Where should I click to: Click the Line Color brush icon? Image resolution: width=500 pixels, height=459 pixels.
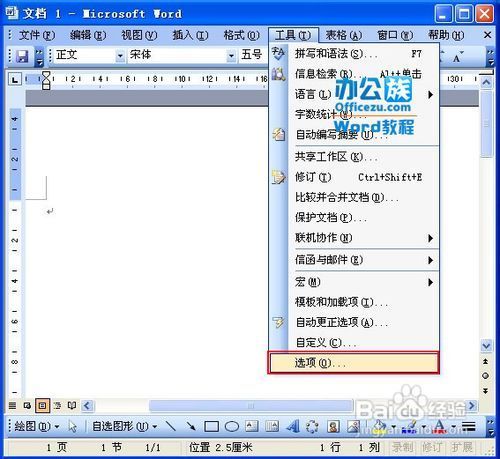[410, 426]
